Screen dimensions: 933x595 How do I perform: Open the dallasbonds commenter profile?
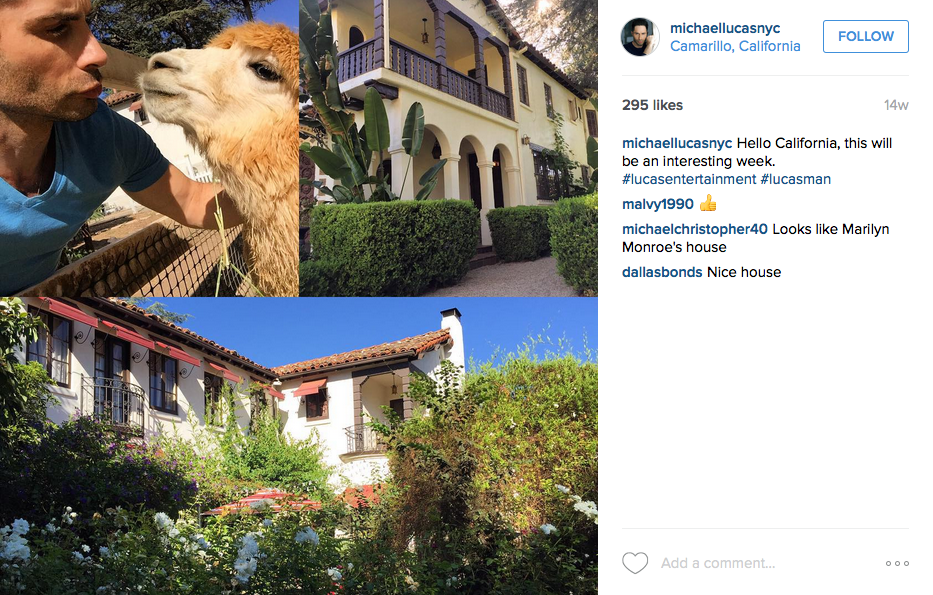point(662,272)
